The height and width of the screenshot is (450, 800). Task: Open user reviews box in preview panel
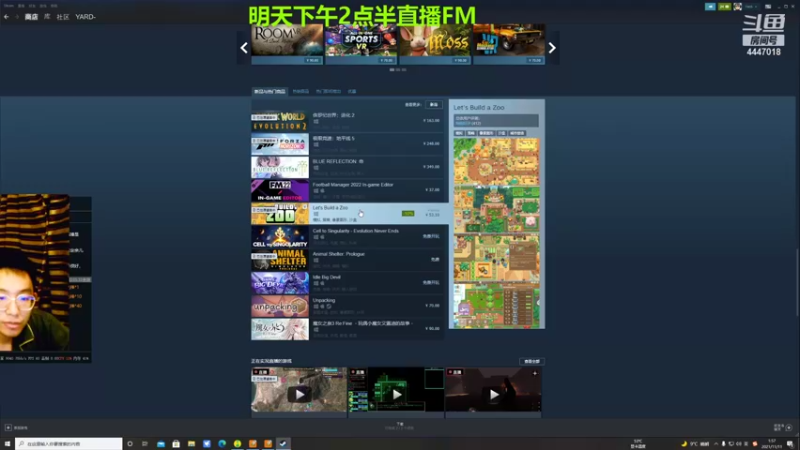click(496, 120)
